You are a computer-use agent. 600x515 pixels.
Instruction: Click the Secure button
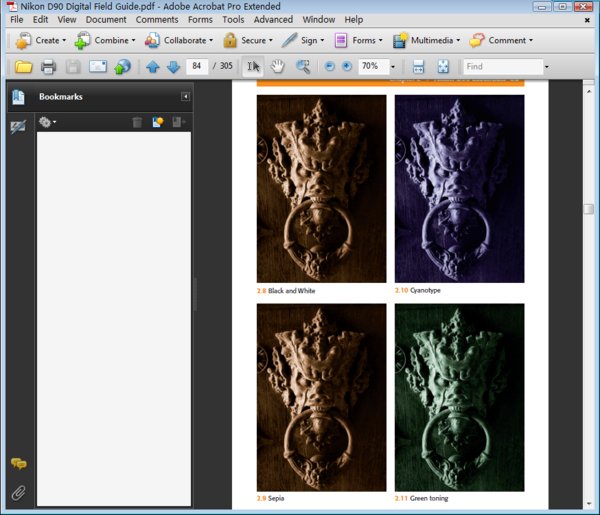click(x=246, y=41)
